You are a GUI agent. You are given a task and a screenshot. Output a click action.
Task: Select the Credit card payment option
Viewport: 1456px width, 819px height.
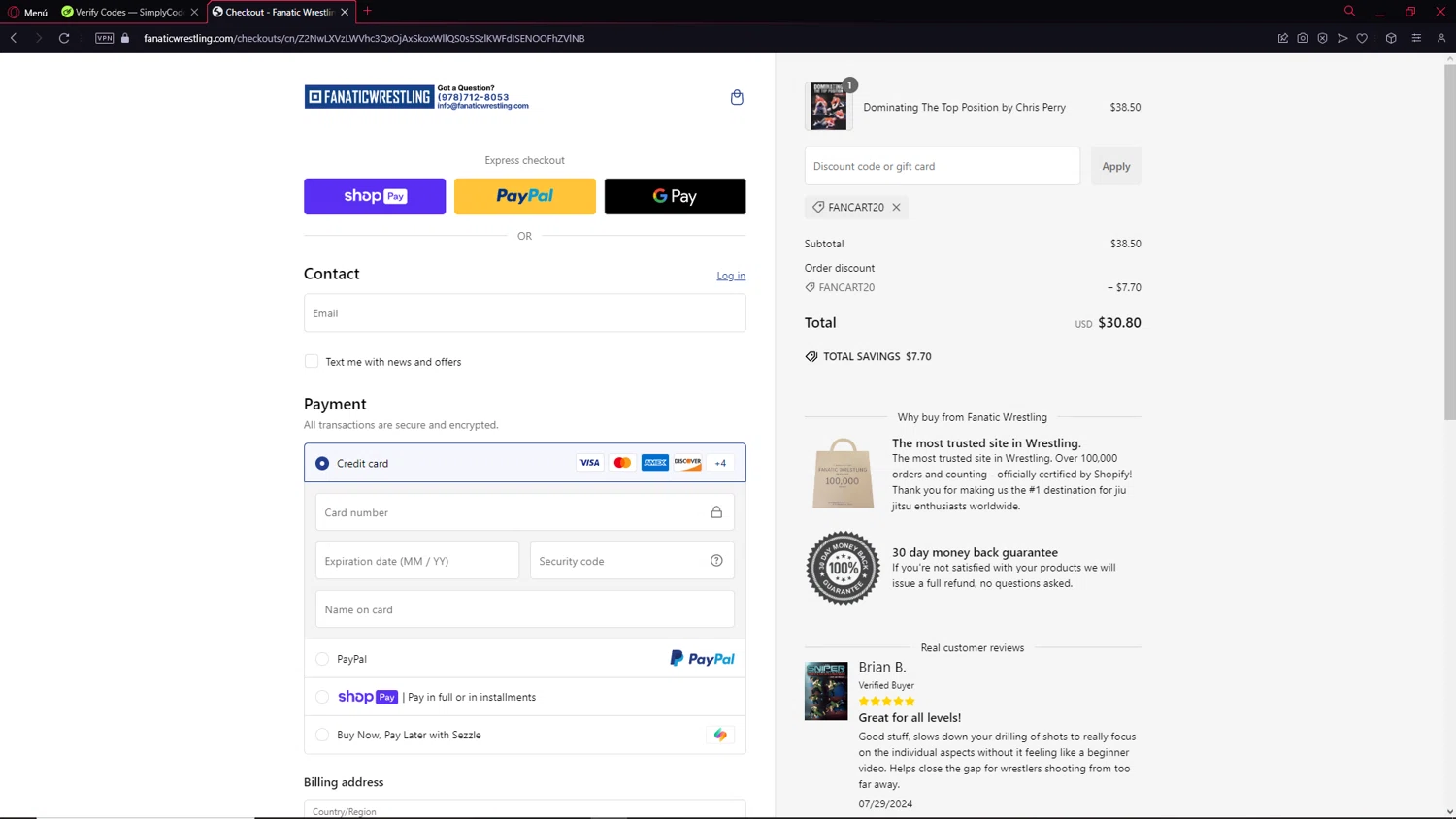point(322,463)
